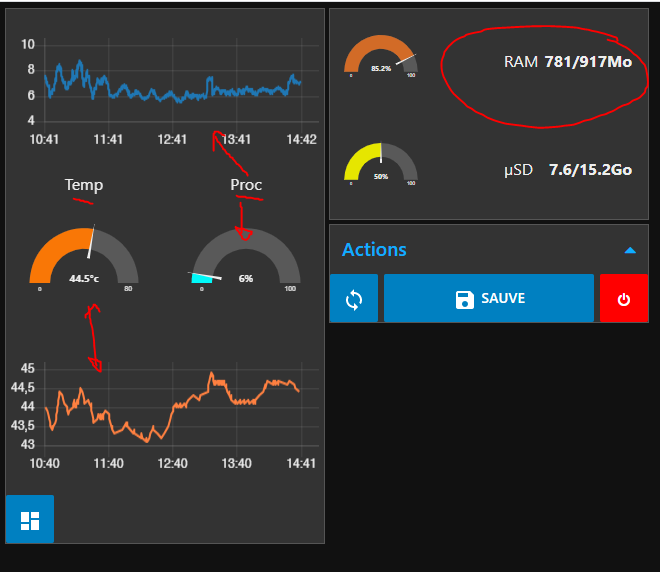Click the Proc label above the gauge
Viewport: 660px width, 572px height.
click(246, 185)
